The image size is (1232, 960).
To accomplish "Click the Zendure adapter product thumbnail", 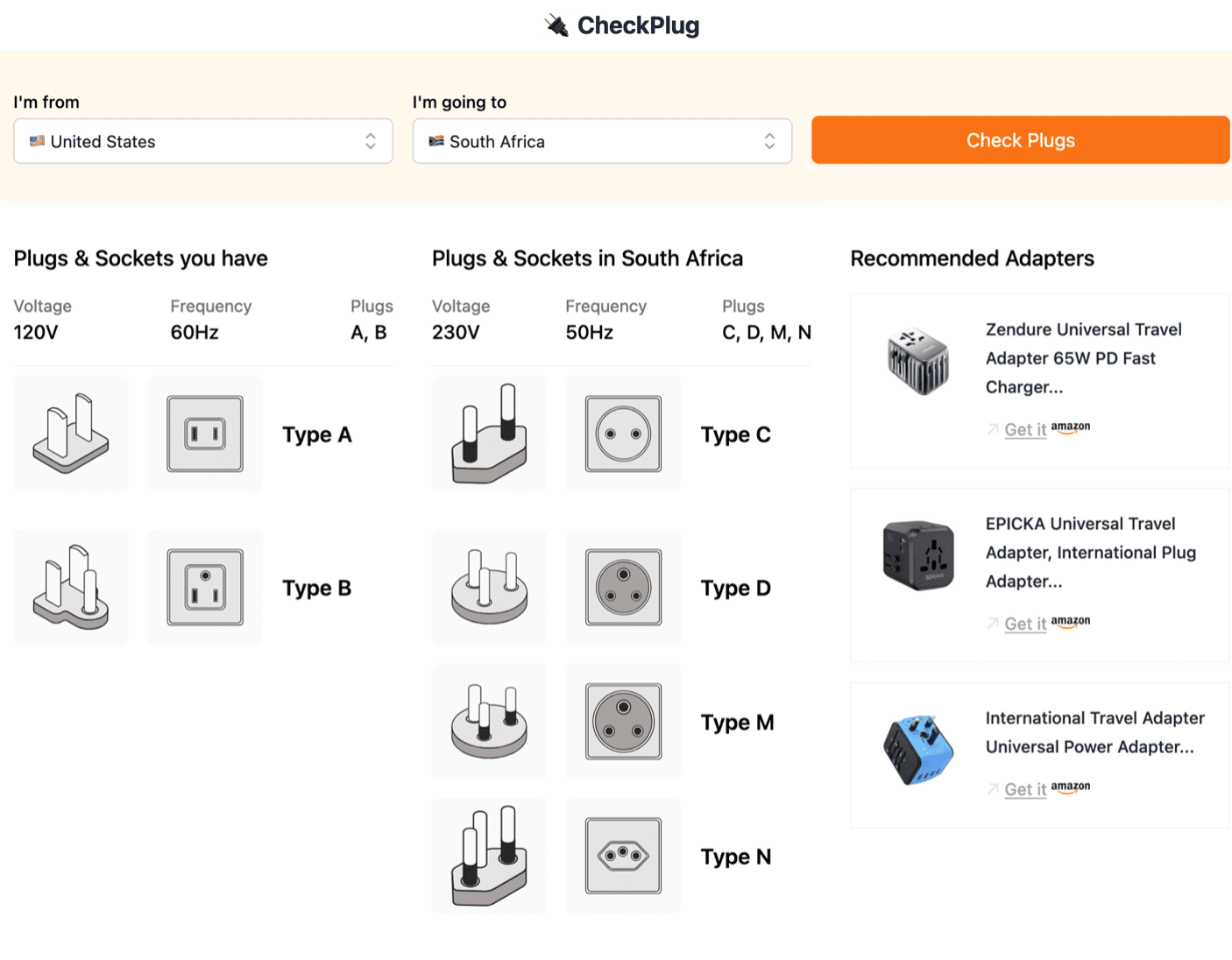I will coord(917,361).
